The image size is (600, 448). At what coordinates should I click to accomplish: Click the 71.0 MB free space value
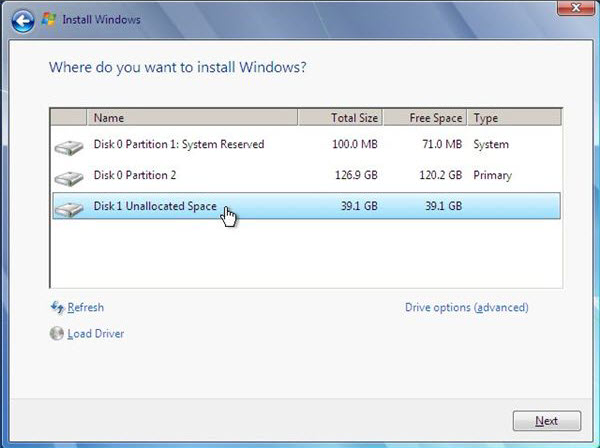442,144
